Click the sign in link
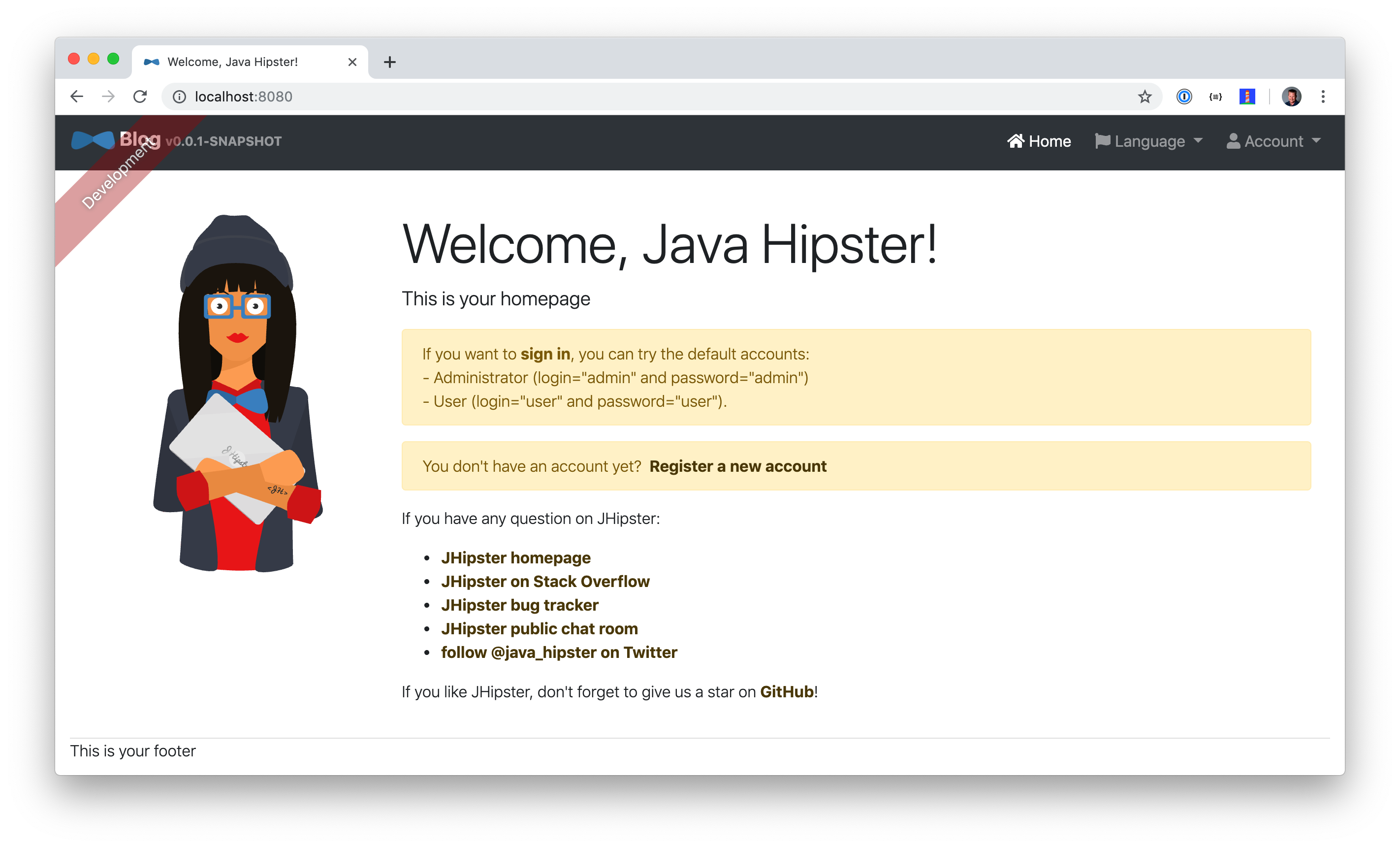 pos(545,354)
